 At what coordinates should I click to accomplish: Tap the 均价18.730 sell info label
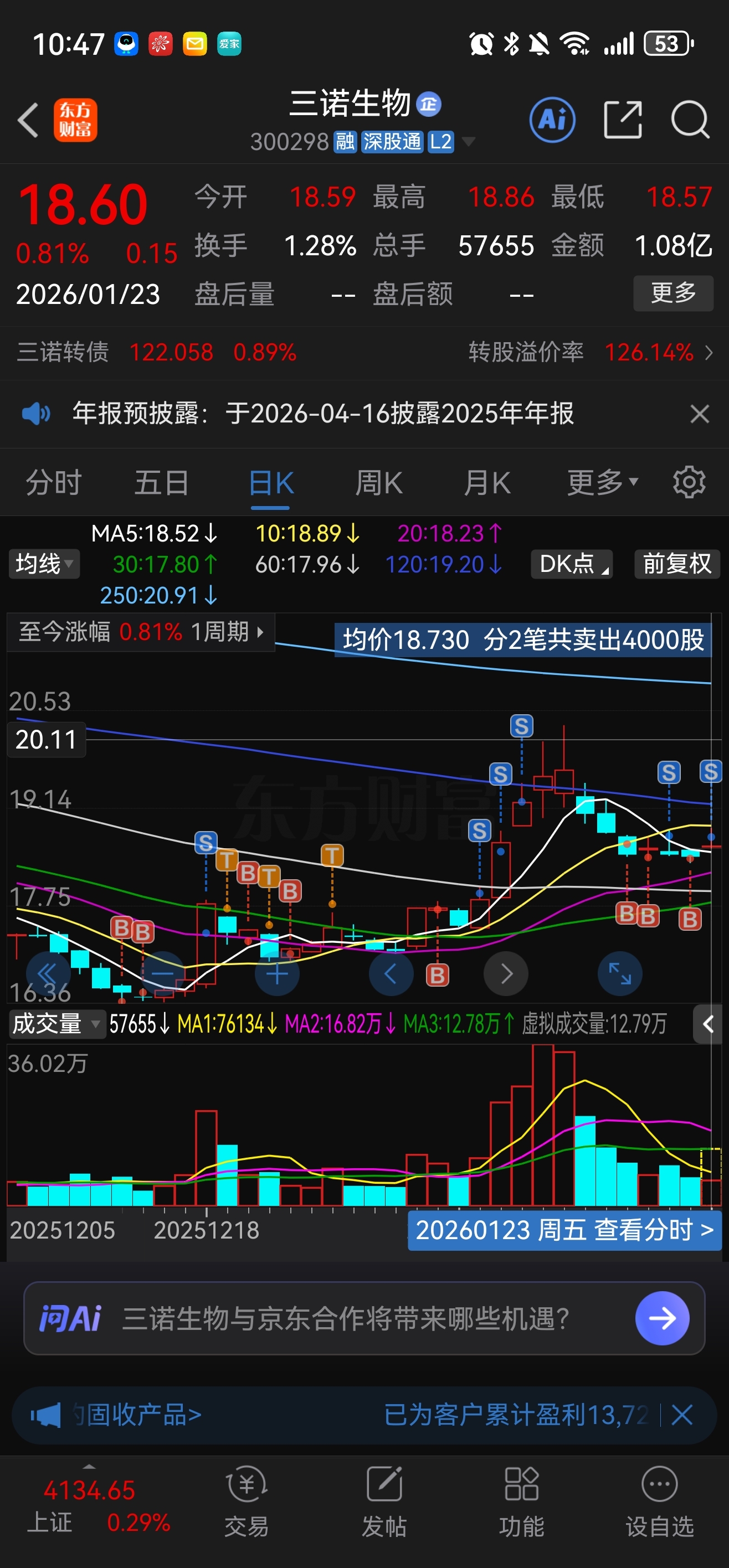[523, 639]
